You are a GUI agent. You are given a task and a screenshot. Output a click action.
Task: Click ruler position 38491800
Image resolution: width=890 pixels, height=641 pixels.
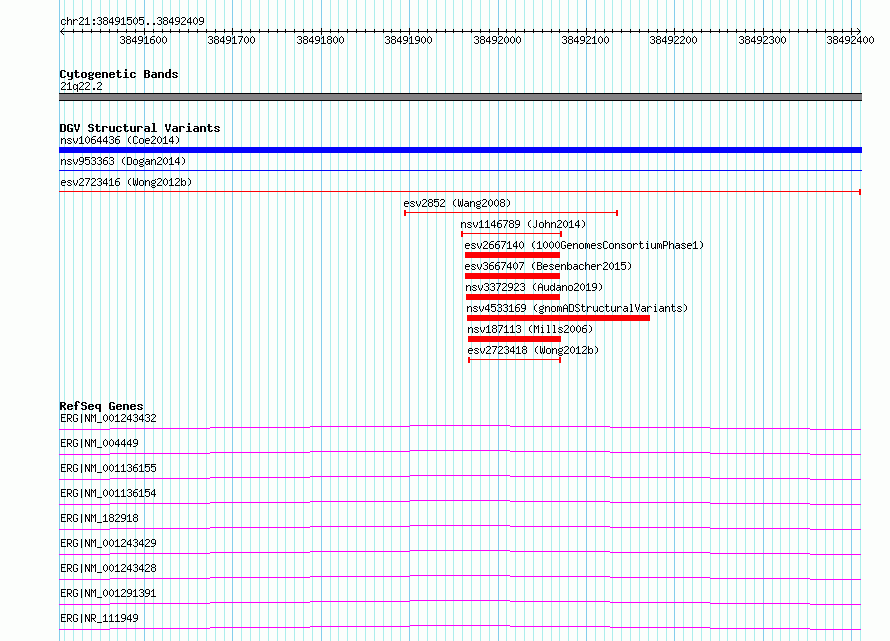[x=320, y=40]
